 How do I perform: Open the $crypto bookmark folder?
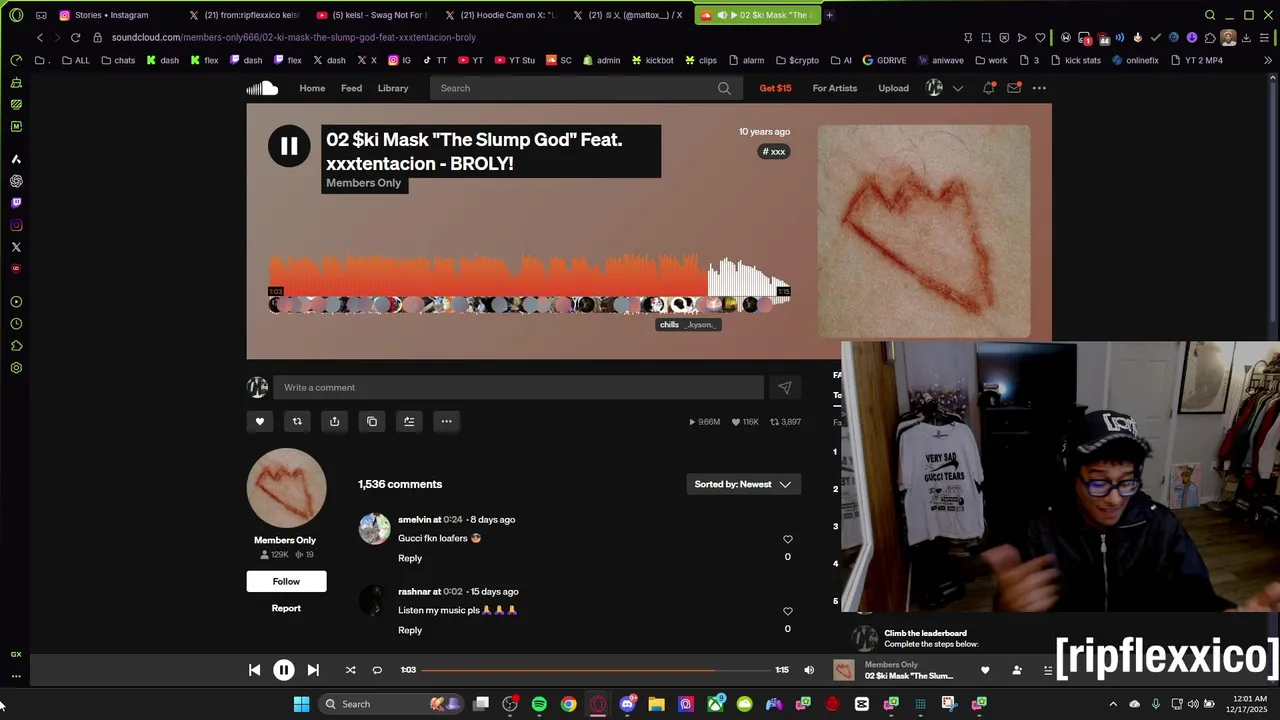pos(797,60)
